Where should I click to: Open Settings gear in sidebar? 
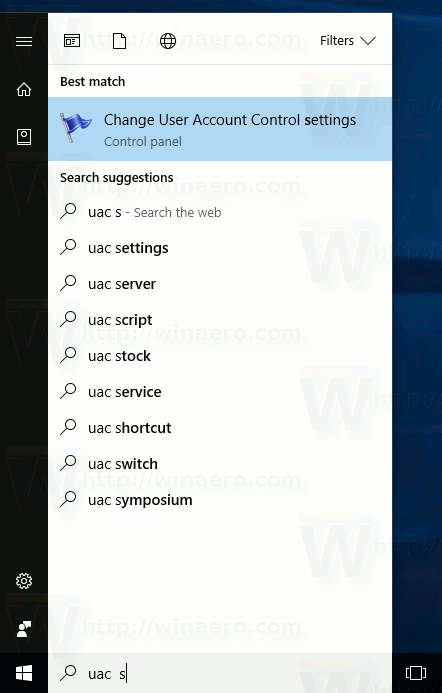pyautogui.click(x=24, y=581)
